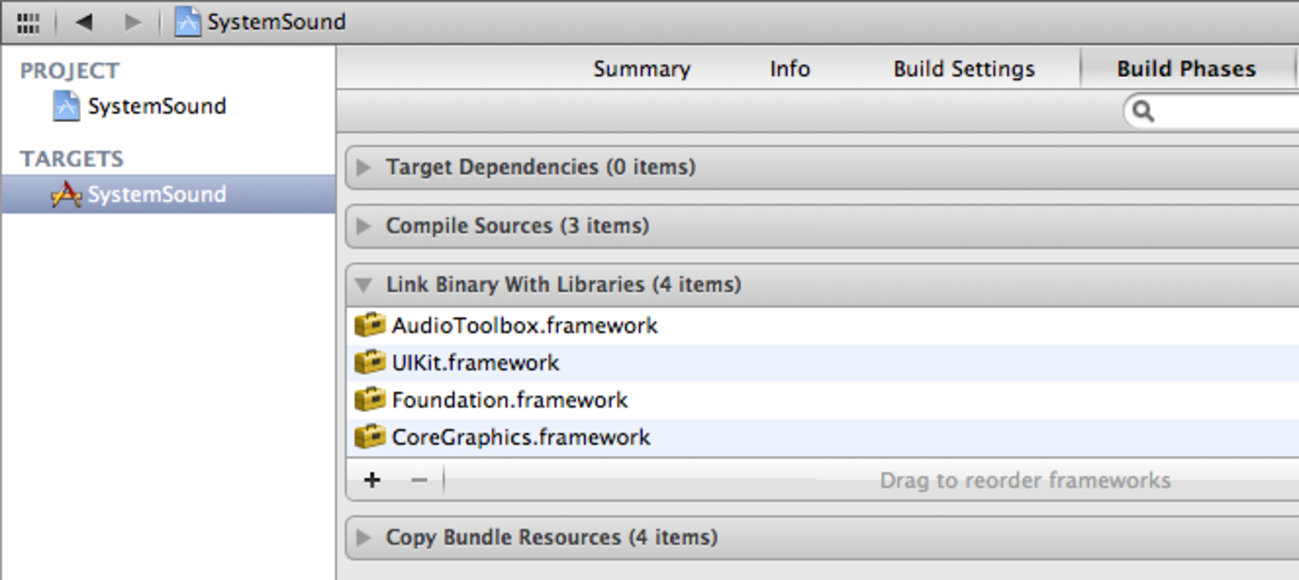Select the SystemSound target
Screen dimensions: 1299x580
point(139,194)
